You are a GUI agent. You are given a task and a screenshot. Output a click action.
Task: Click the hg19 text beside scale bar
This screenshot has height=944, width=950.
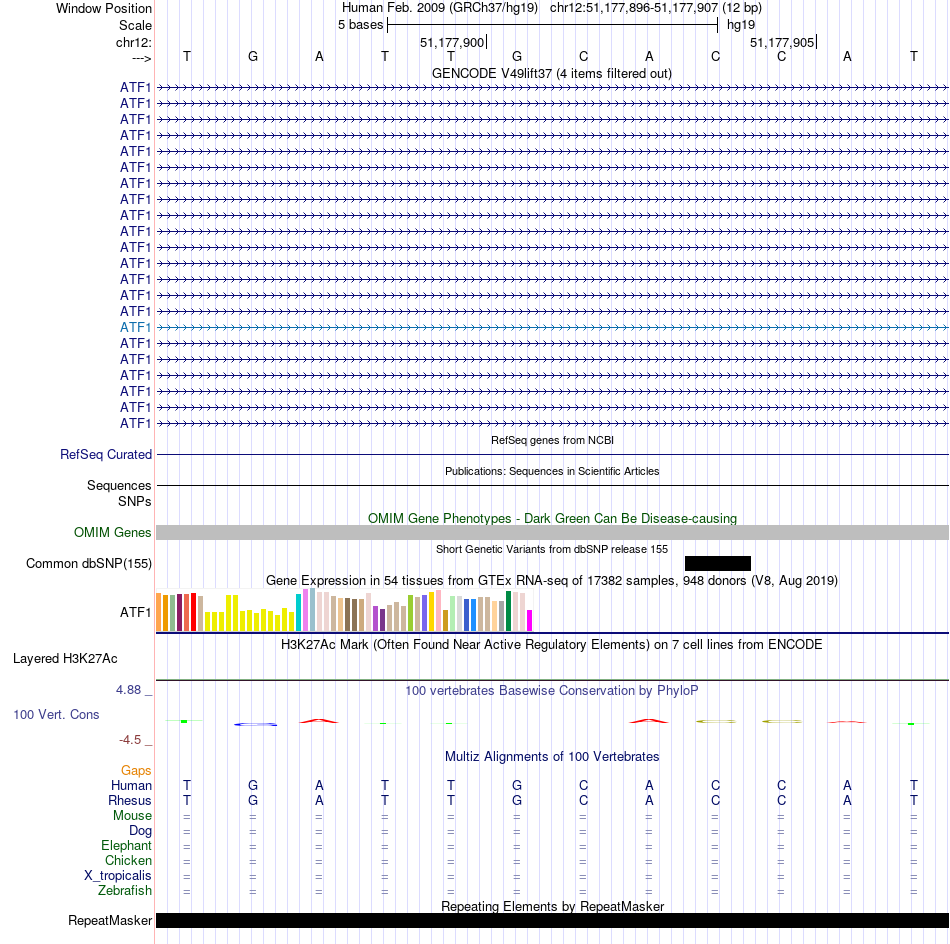tap(741, 25)
